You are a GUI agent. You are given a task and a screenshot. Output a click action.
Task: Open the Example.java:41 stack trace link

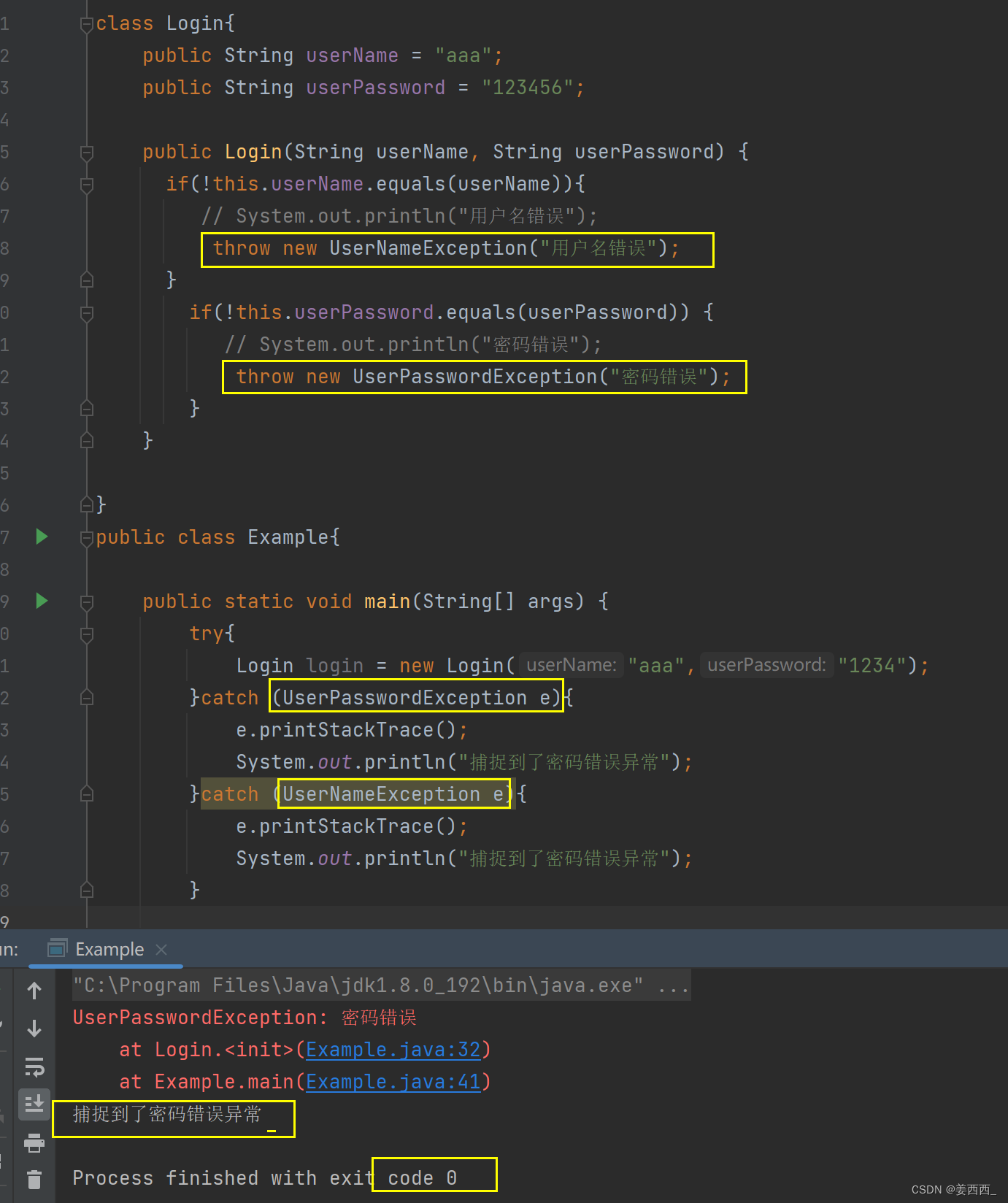click(393, 1082)
